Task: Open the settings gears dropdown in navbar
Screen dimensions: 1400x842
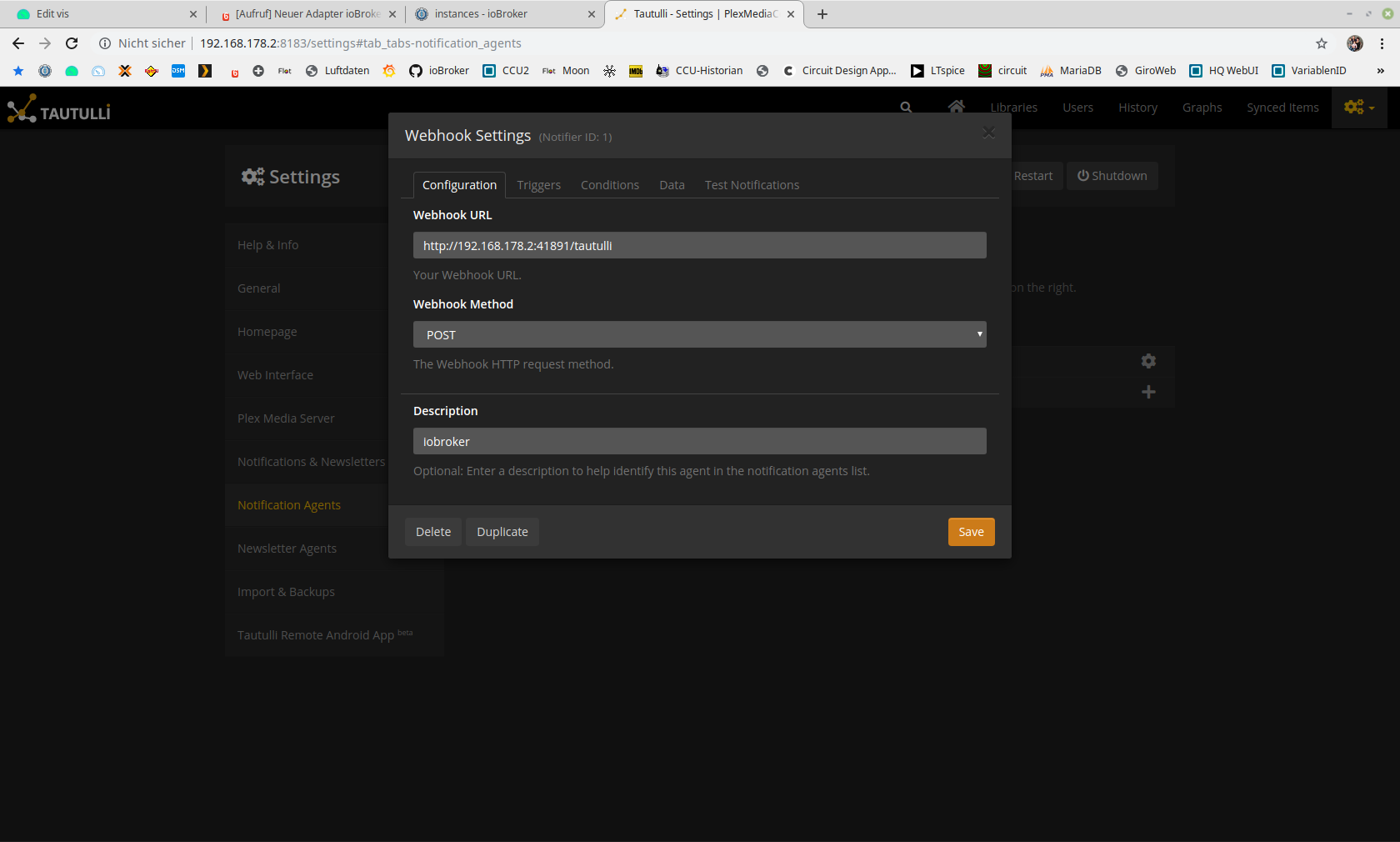Action: click(1359, 107)
